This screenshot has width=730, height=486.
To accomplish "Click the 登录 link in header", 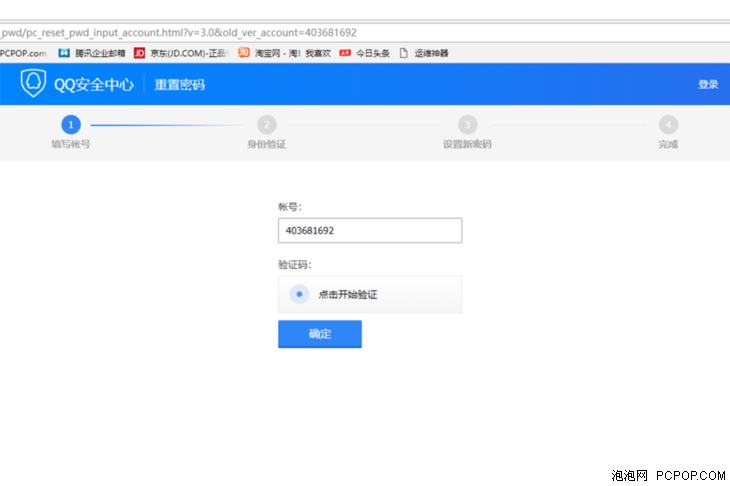I will pyautogui.click(x=708, y=85).
